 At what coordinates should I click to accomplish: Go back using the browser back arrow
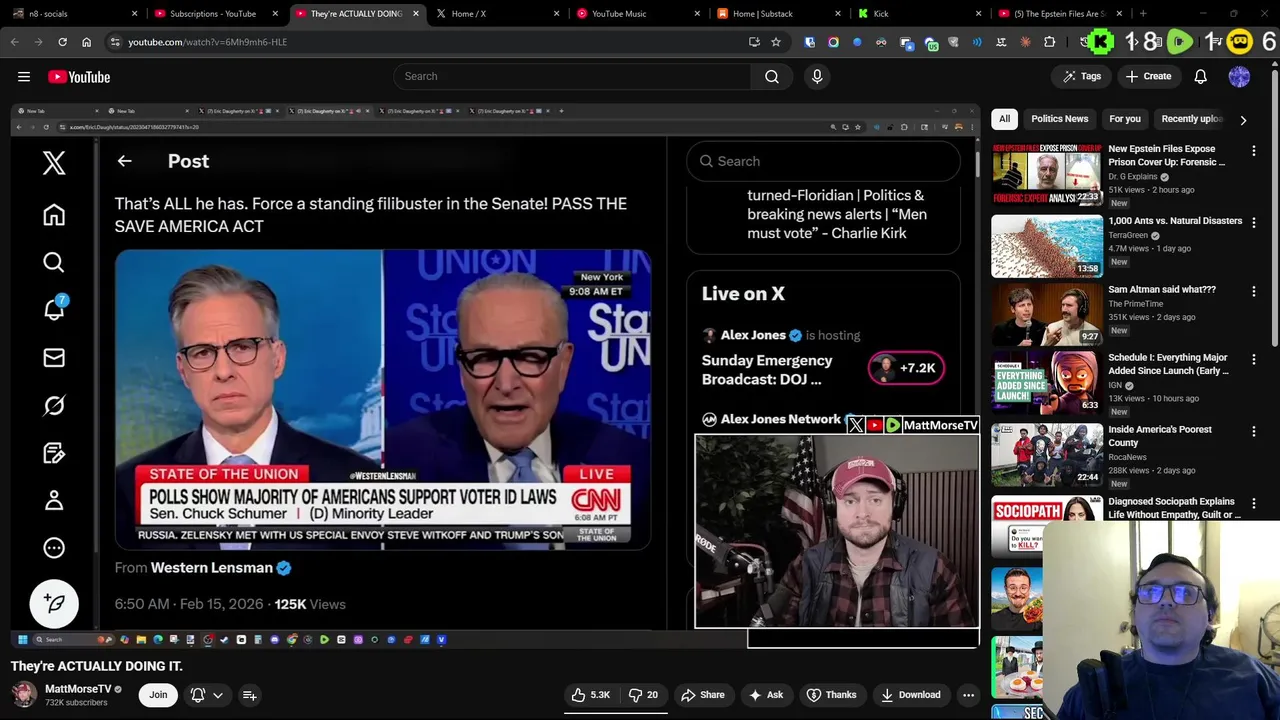[x=15, y=42]
